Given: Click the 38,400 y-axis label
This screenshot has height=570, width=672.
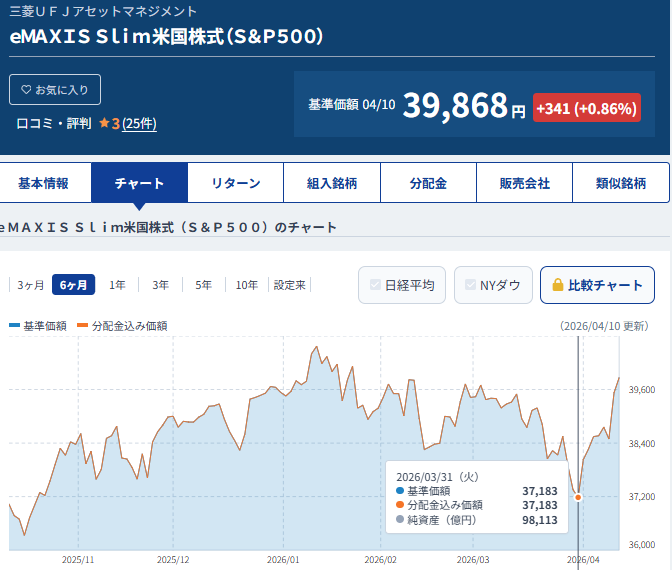Looking at the screenshot, I should (x=642, y=444).
